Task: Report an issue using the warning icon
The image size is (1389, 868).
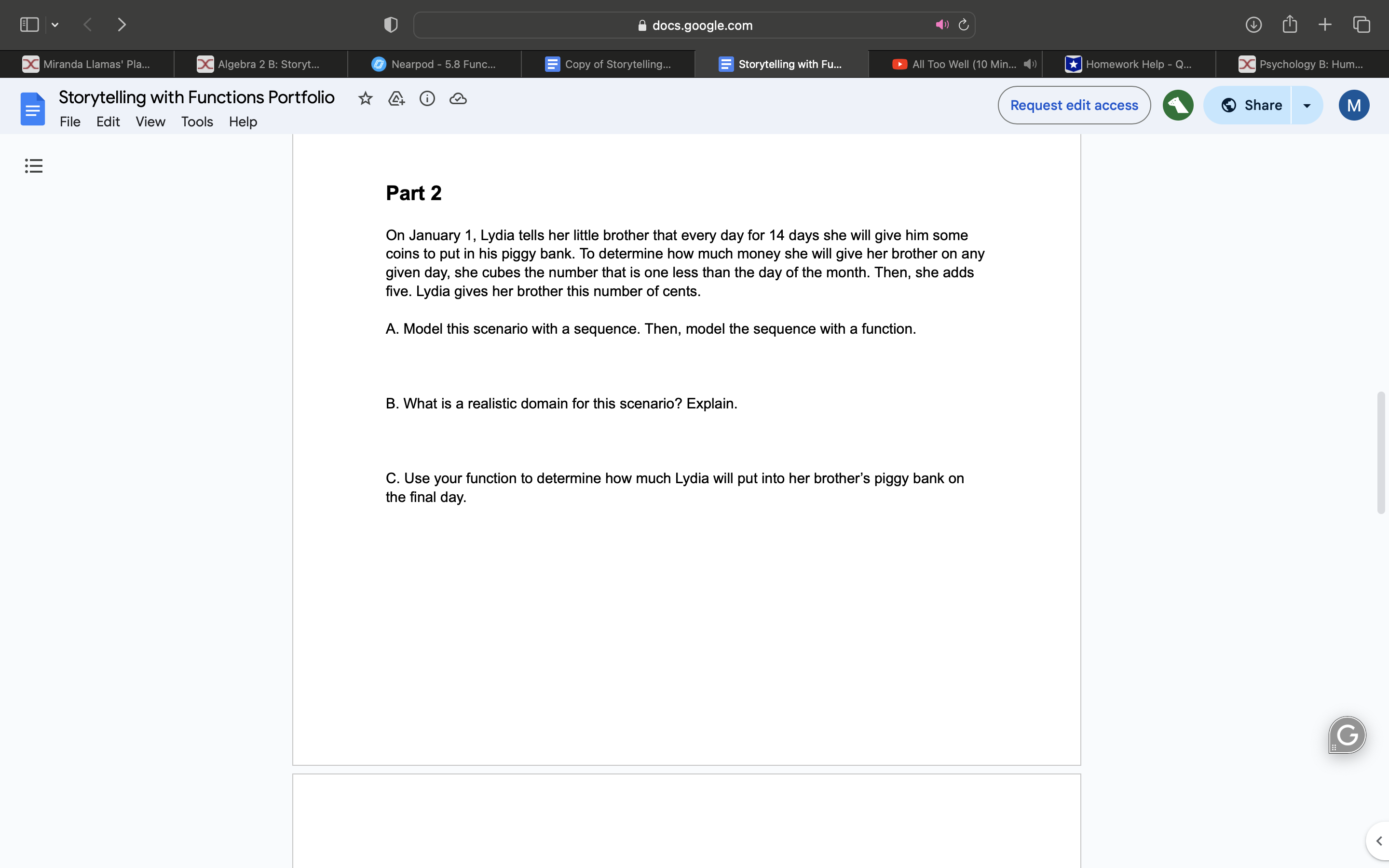Action: pos(396,98)
